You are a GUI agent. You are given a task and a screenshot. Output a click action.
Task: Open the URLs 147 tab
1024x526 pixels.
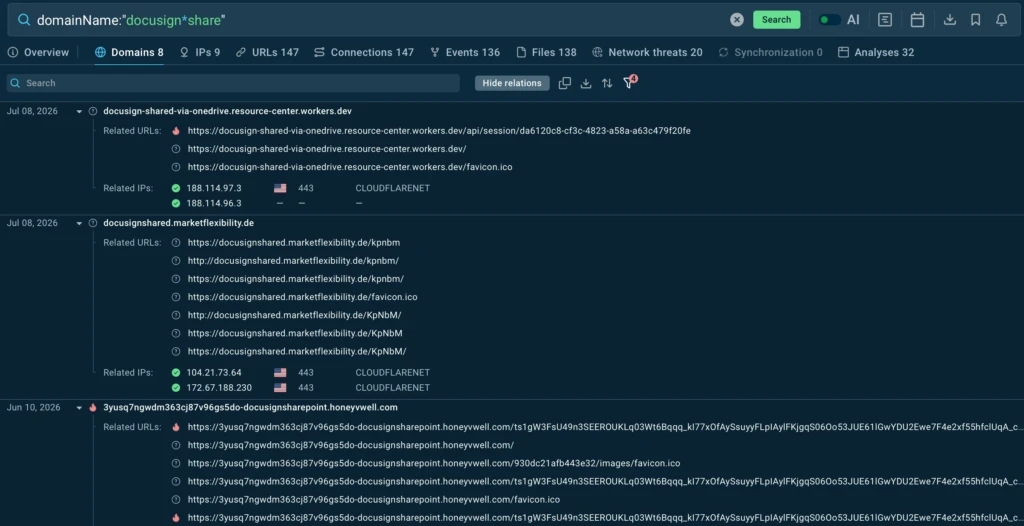[x=267, y=52]
